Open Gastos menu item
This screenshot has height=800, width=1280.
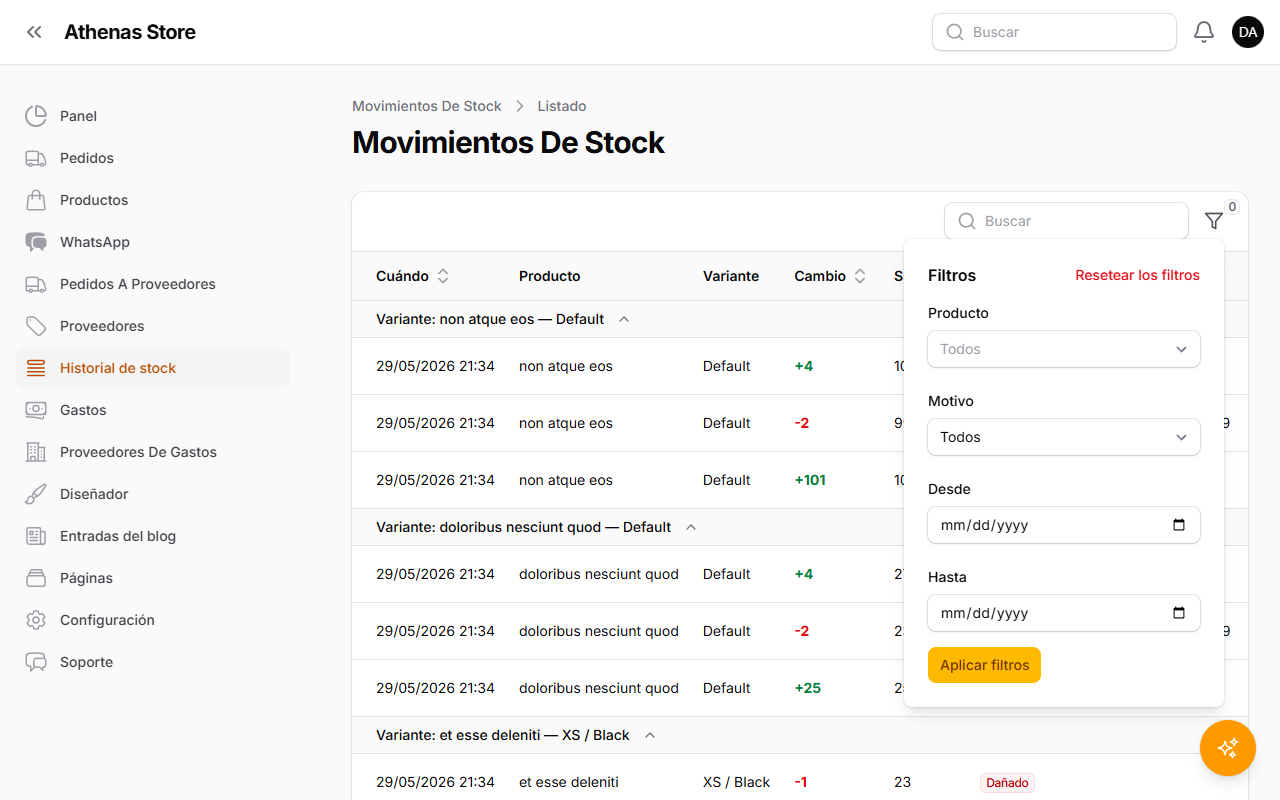click(x=152, y=410)
